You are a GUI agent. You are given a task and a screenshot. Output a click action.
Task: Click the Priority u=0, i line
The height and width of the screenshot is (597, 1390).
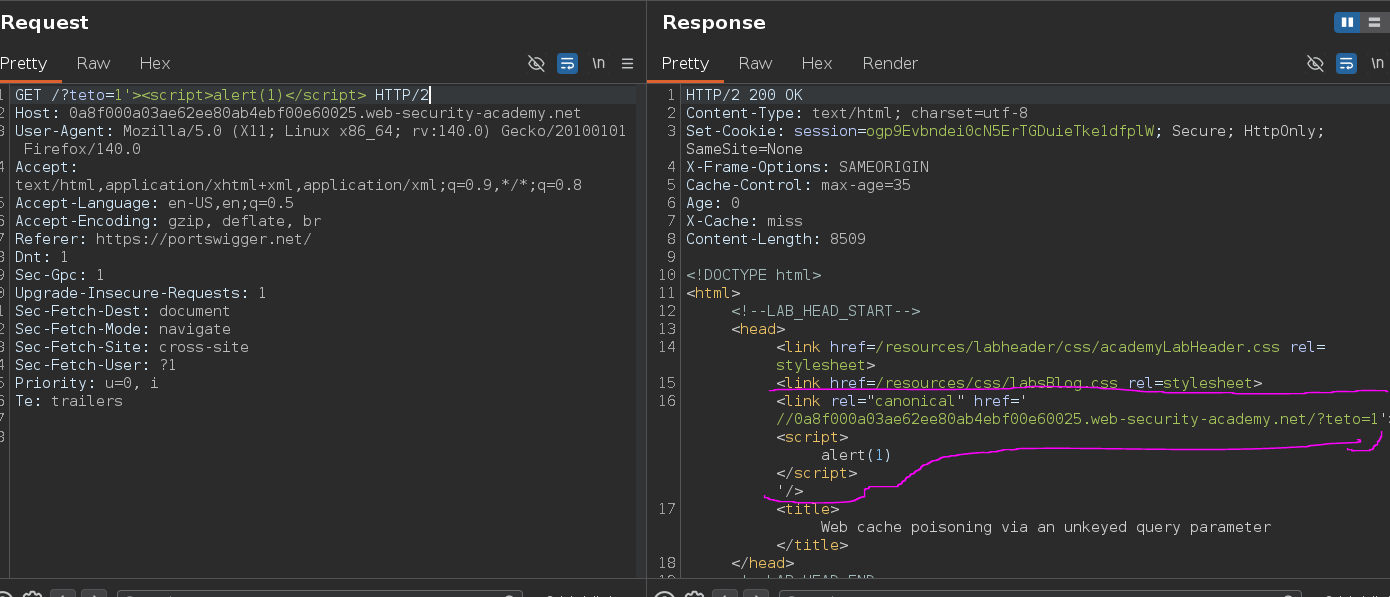(87, 383)
